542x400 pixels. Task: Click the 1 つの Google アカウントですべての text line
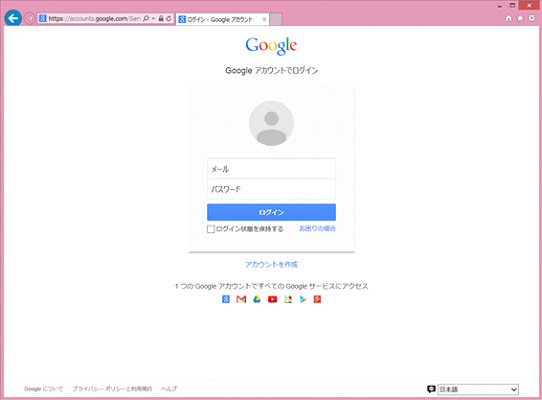point(271,286)
